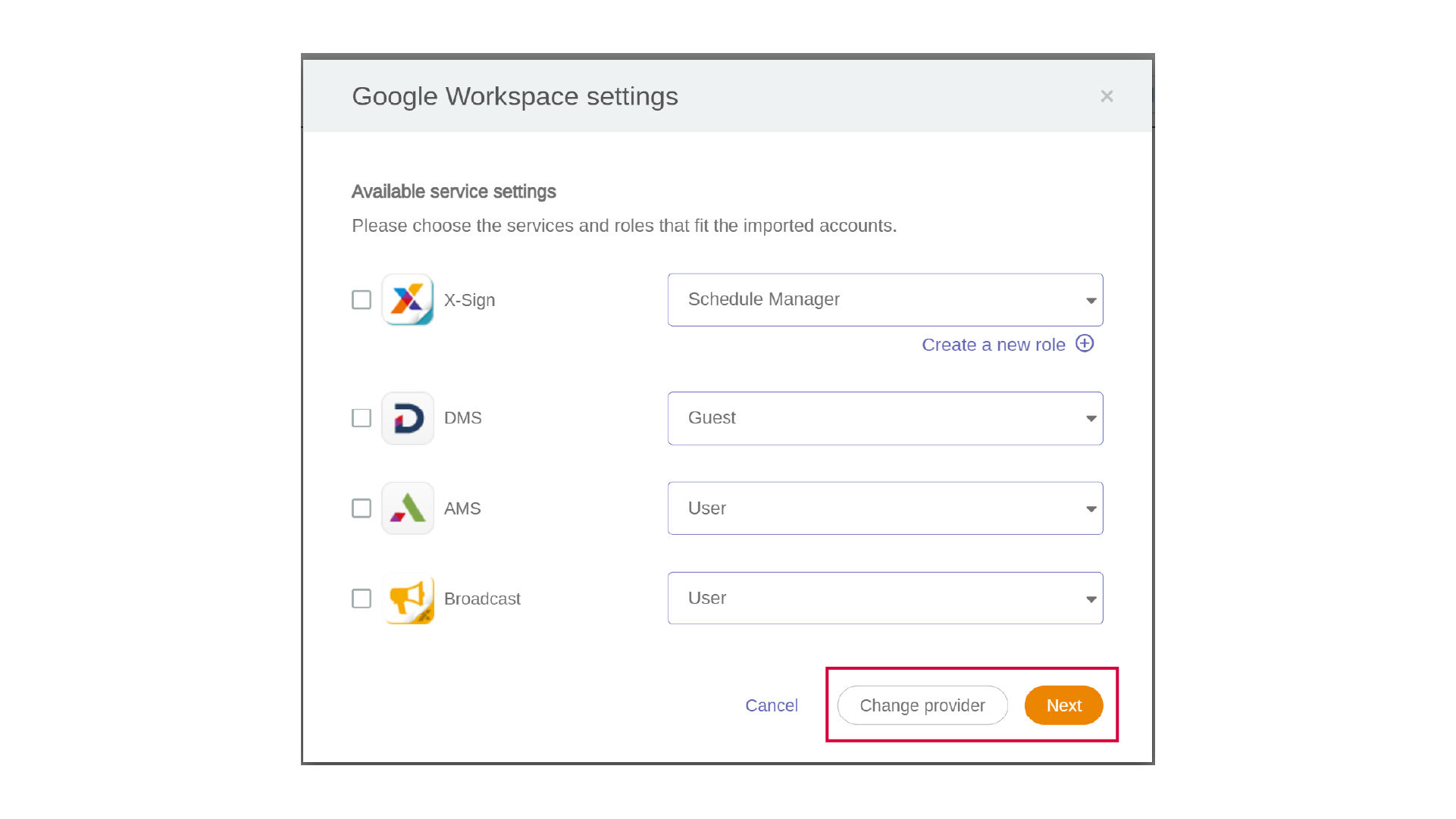This screenshot has width=1456, height=819.
Task: Tick the DMS service checkbox
Action: tap(362, 418)
